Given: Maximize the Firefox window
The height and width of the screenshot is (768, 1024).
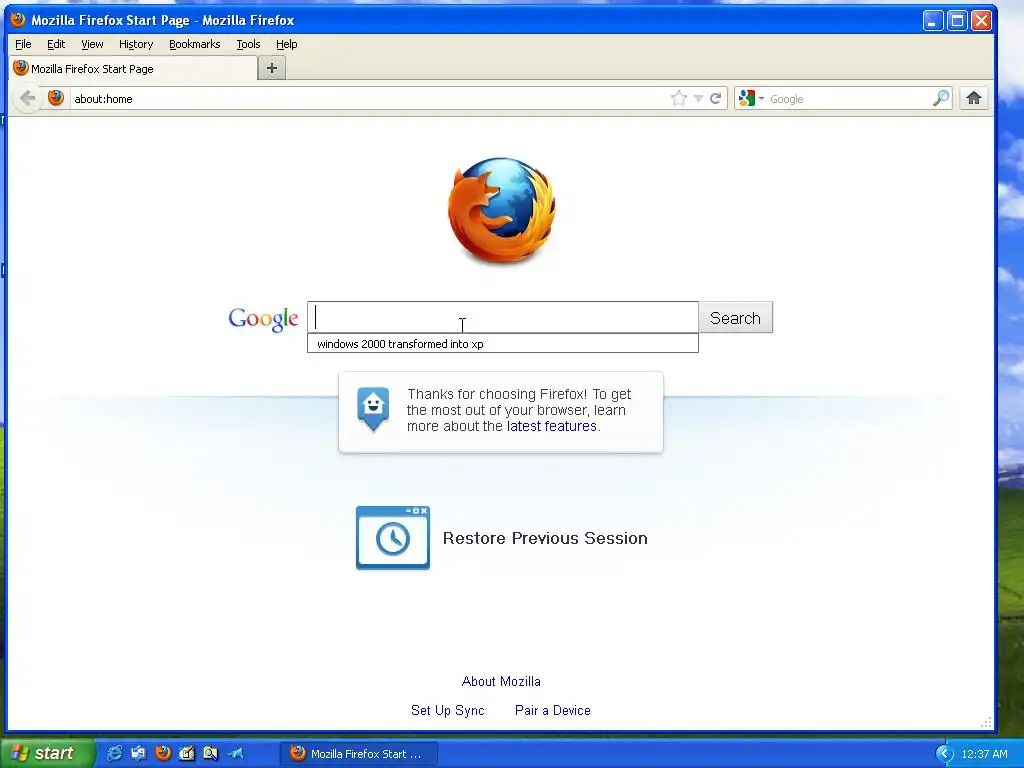Looking at the screenshot, I should (x=957, y=21).
